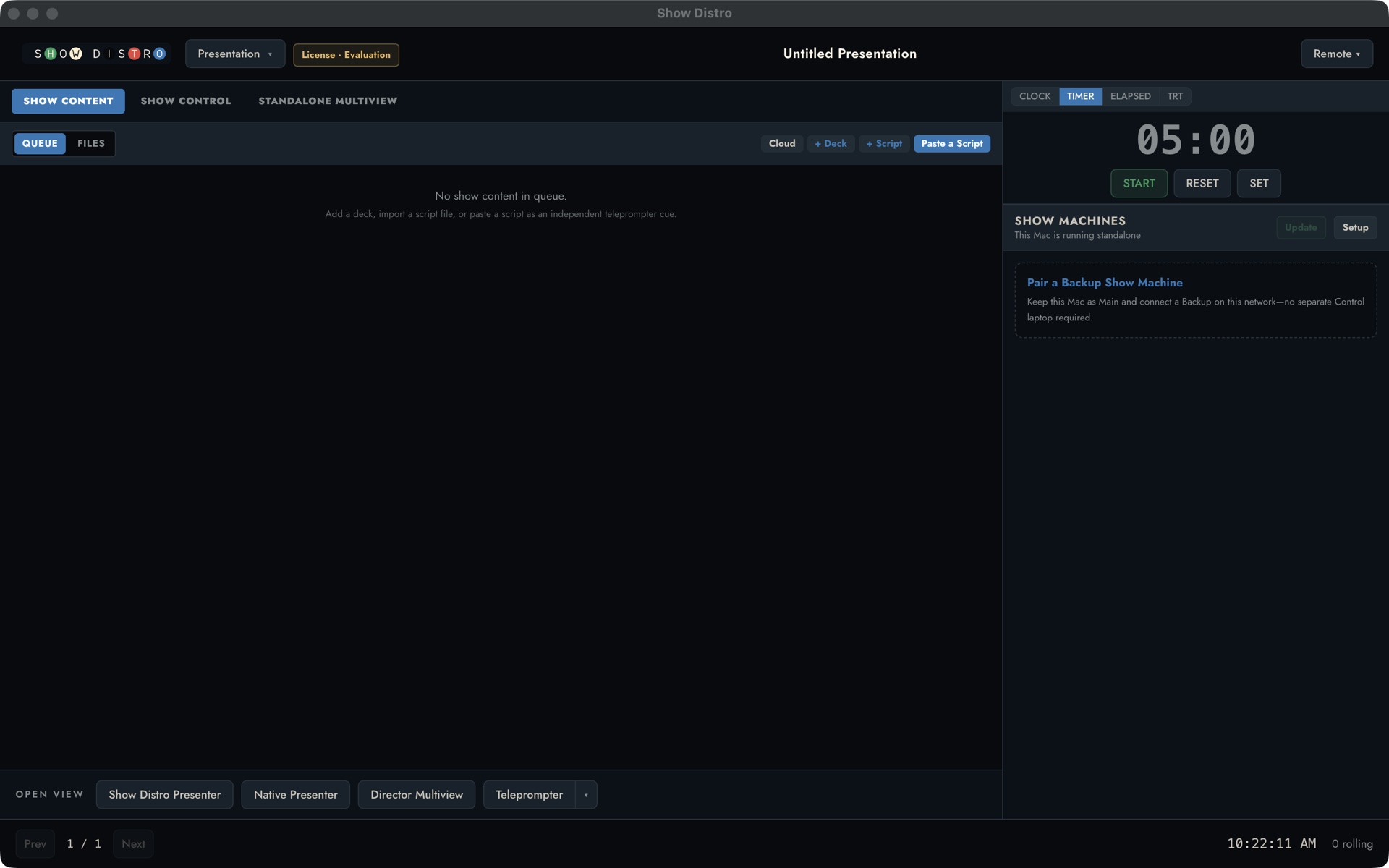
Task: Click This Mac is running standalone text
Action: pyautogui.click(x=1077, y=235)
